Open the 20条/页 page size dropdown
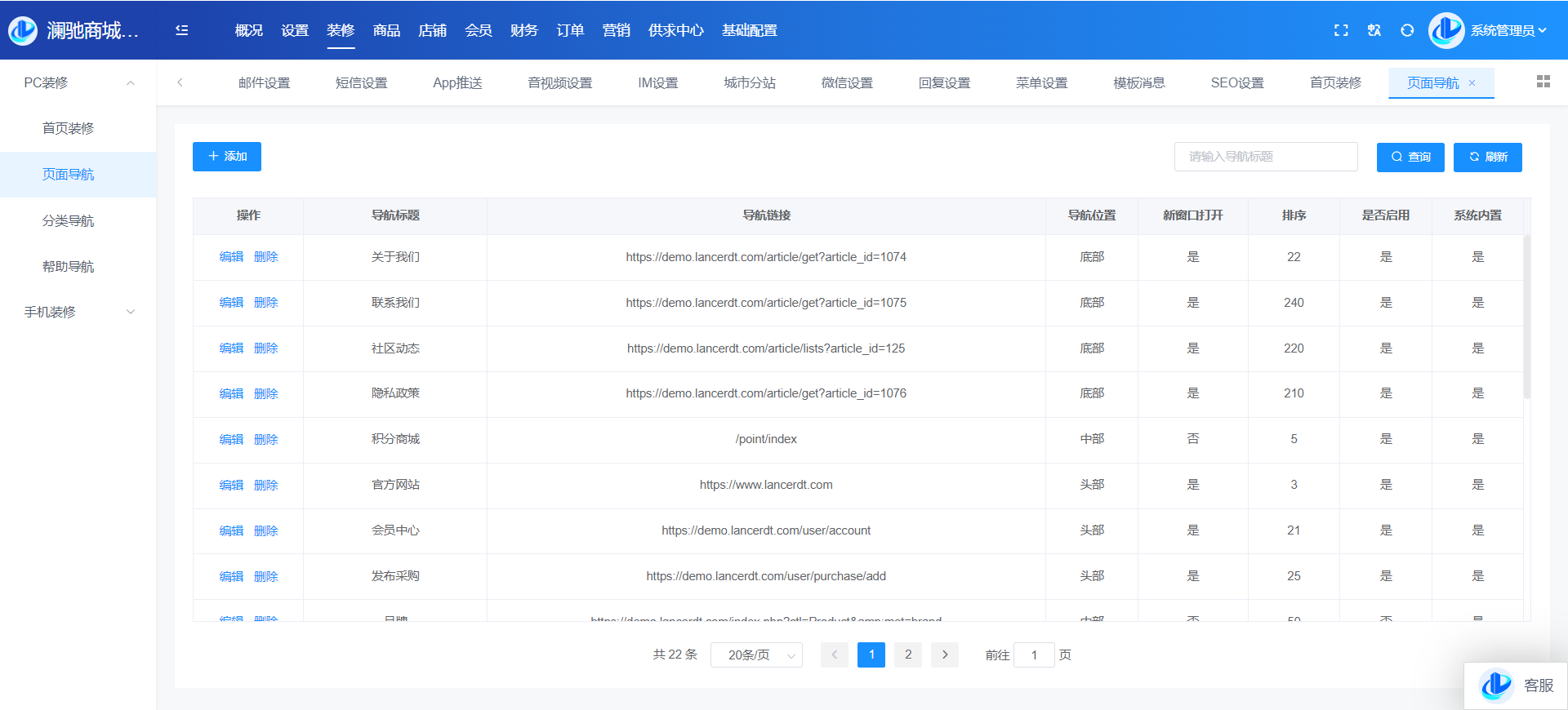Screen dimensions: 1568x710 [x=756, y=655]
